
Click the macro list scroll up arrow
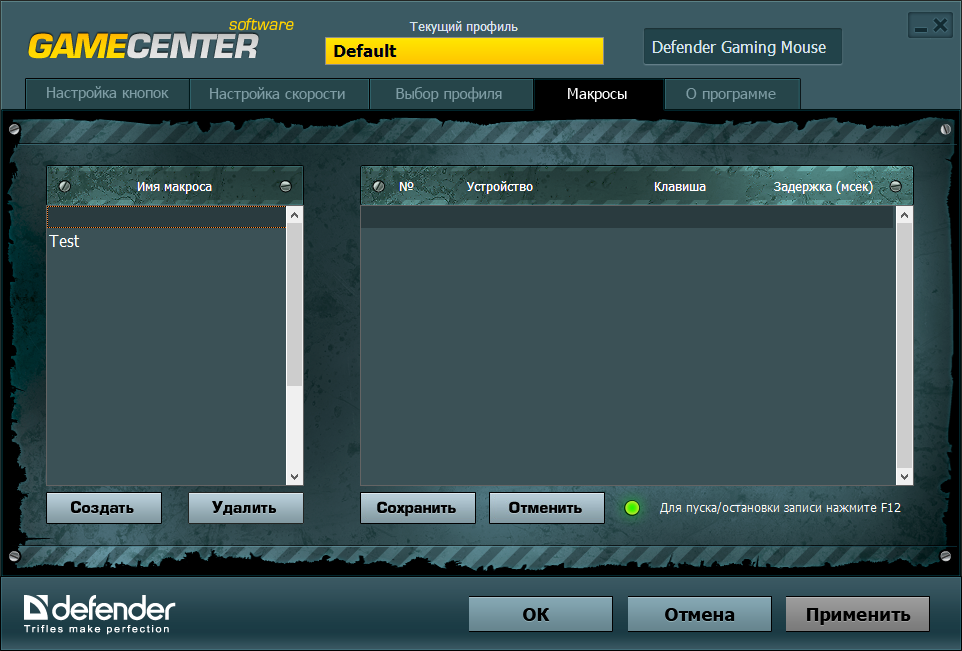(x=294, y=215)
